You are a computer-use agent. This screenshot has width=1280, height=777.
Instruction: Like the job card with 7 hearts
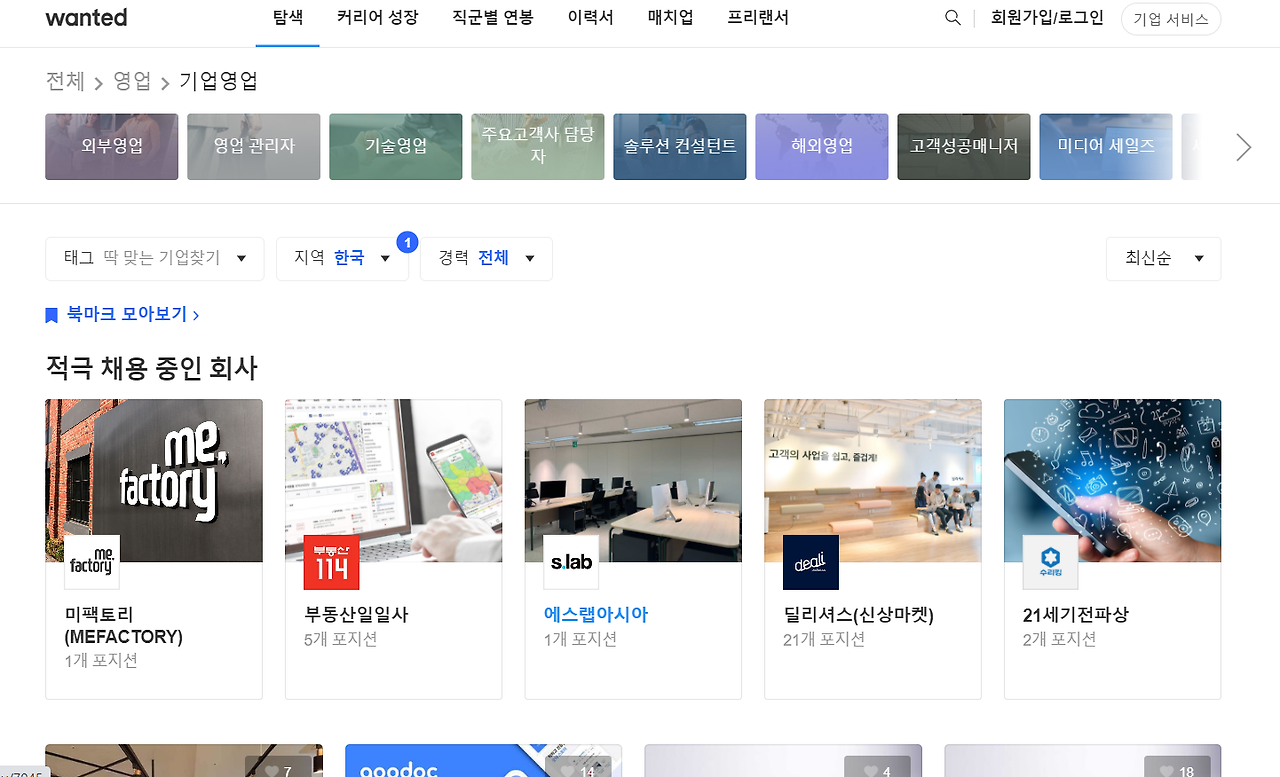(x=279, y=767)
